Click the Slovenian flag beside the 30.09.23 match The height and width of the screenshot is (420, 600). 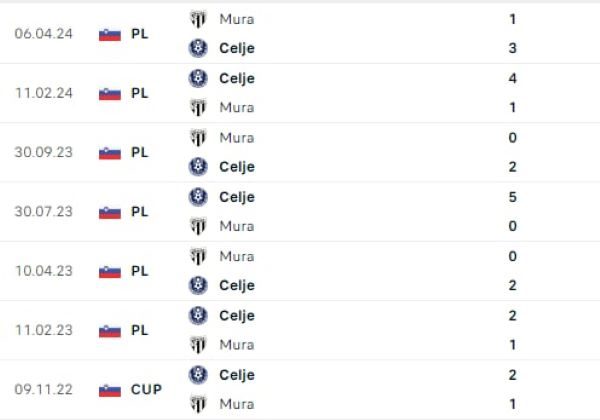click(110, 152)
